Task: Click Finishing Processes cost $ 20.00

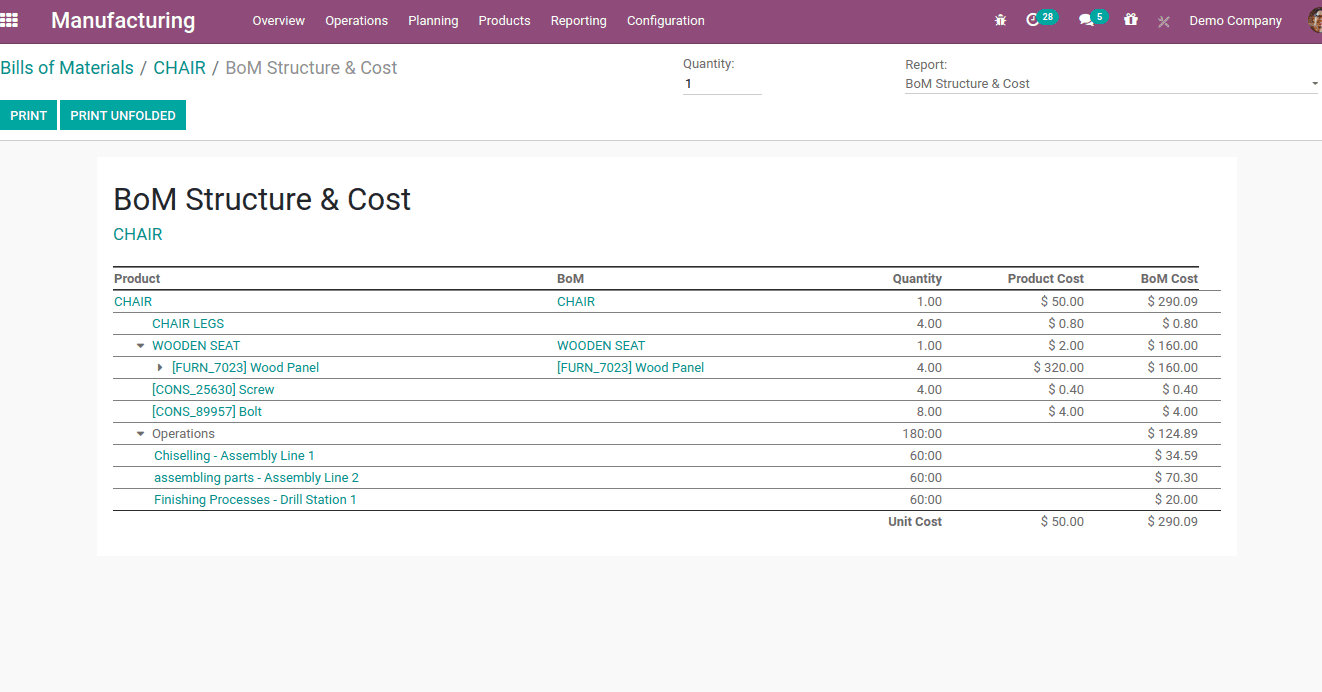Action: point(1176,500)
